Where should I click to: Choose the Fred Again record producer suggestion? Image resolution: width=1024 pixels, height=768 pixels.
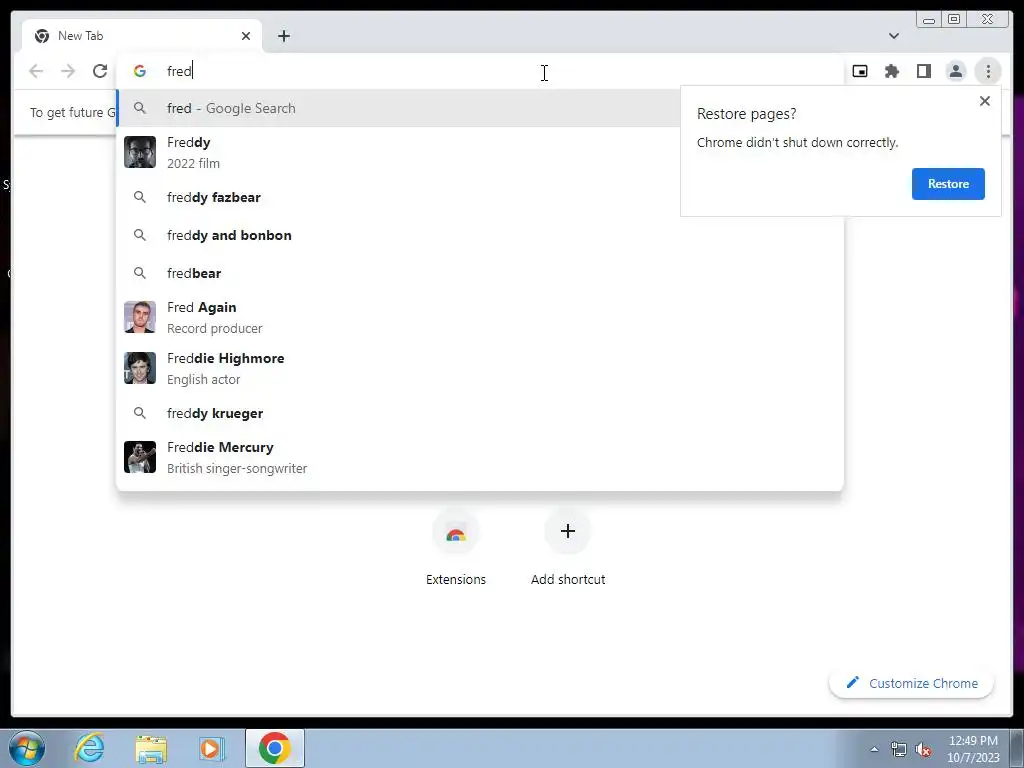(480, 317)
